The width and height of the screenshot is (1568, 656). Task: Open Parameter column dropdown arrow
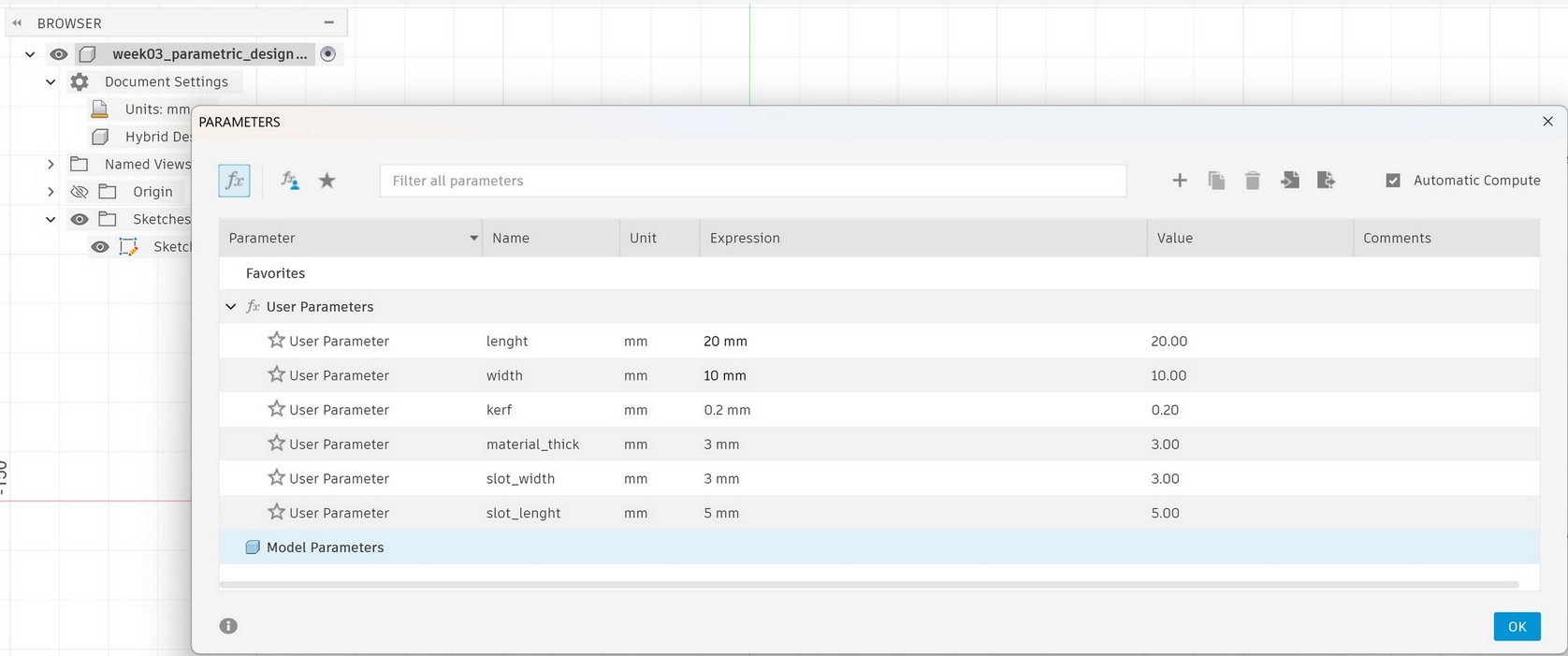473,239
